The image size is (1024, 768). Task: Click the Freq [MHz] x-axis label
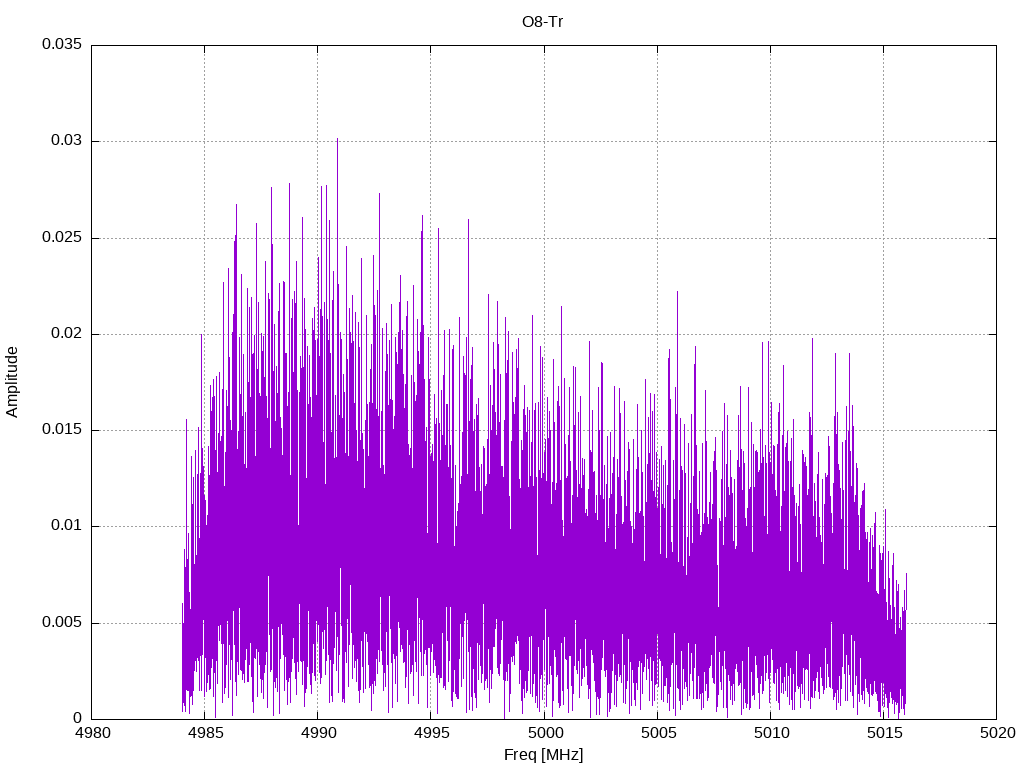pos(543,755)
